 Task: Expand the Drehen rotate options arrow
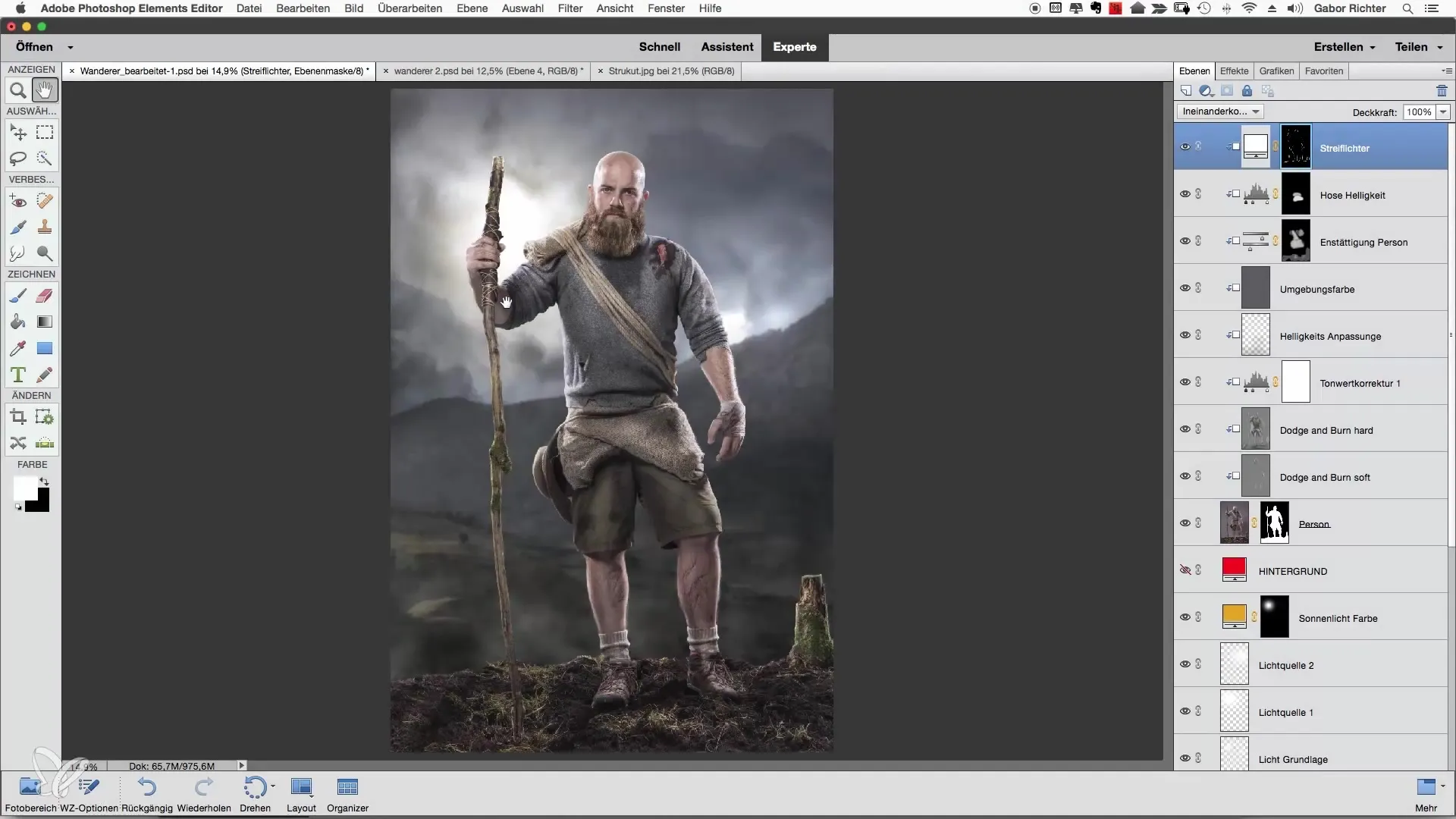click(272, 786)
